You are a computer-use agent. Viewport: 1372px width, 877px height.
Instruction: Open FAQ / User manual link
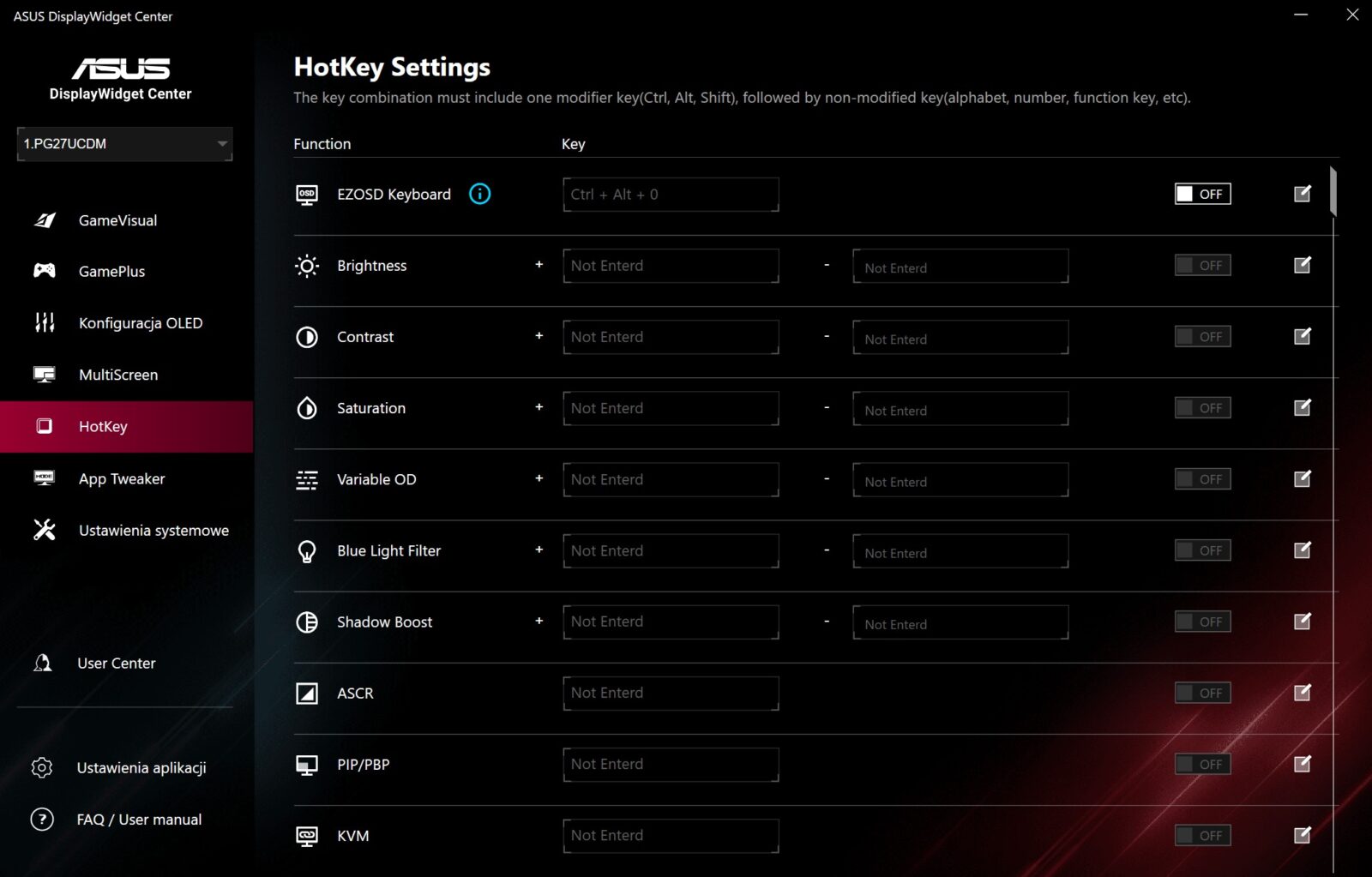[139, 820]
